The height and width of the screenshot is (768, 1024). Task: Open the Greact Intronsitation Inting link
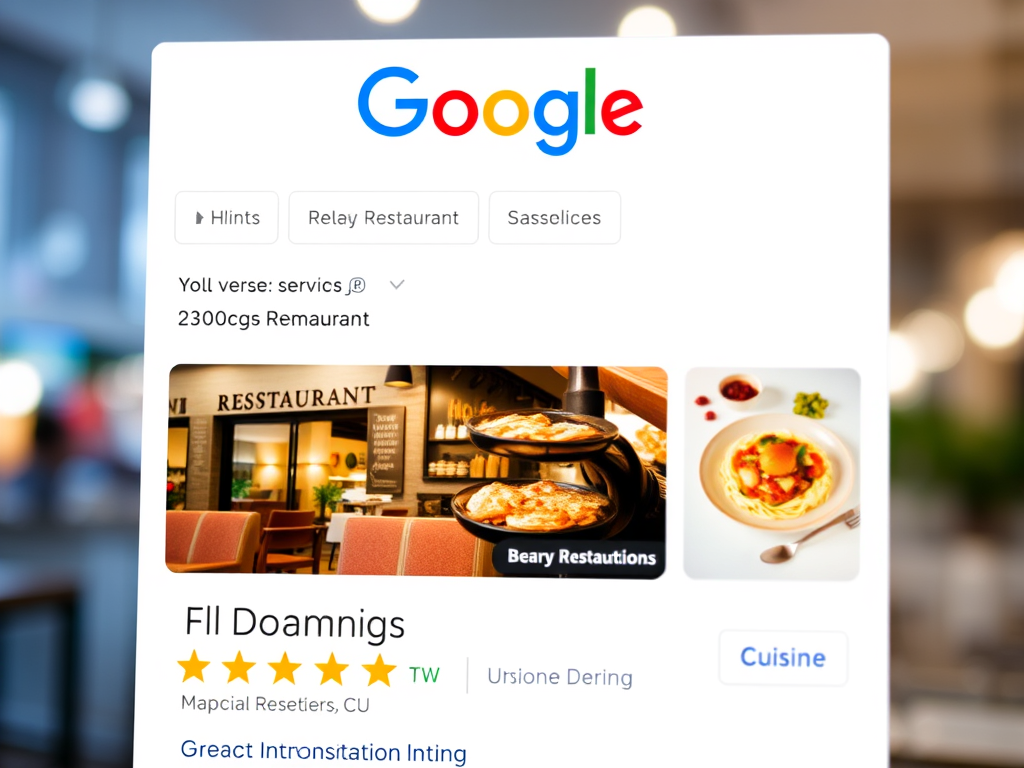tap(323, 752)
